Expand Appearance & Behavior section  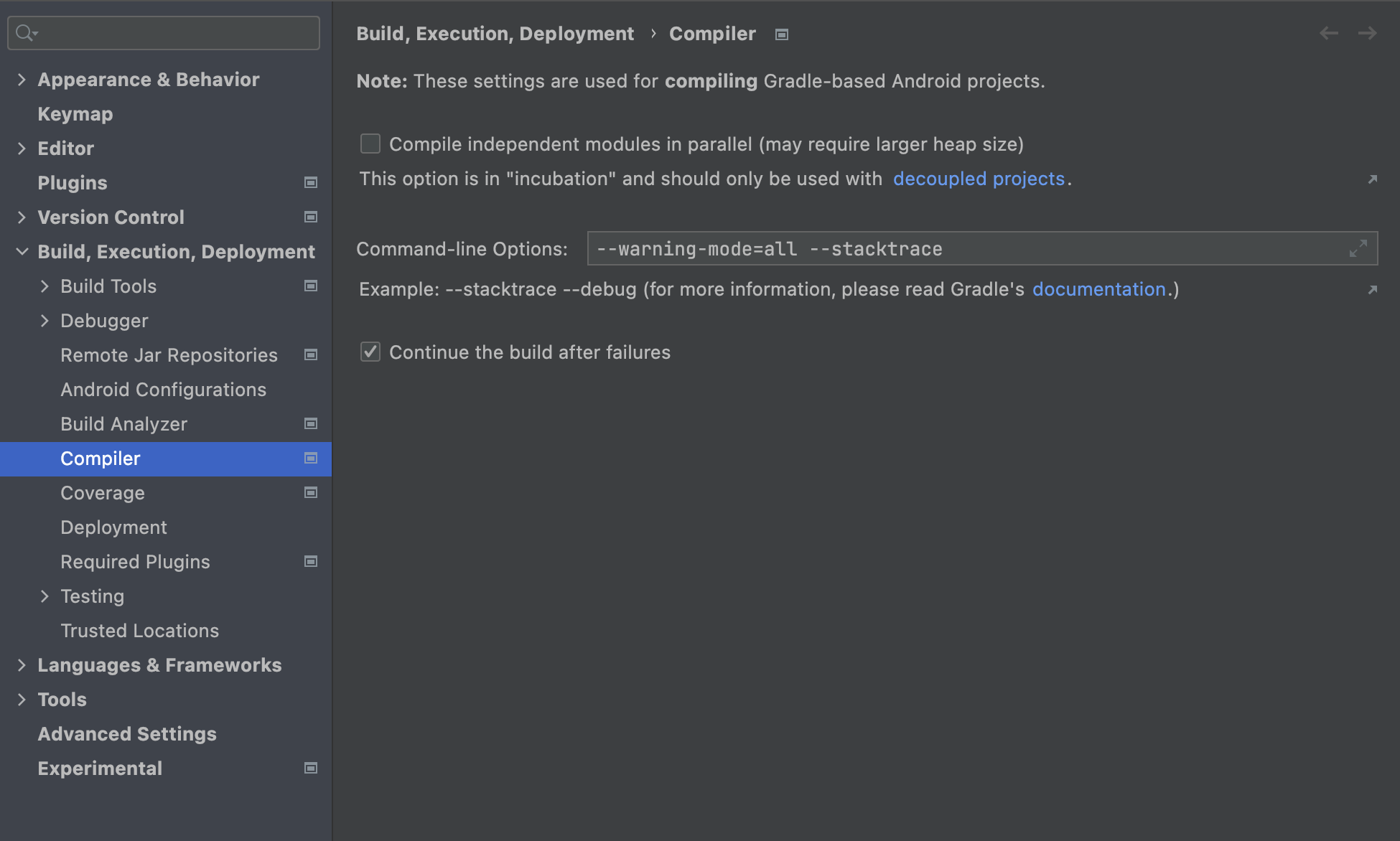(x=22, y=80)
